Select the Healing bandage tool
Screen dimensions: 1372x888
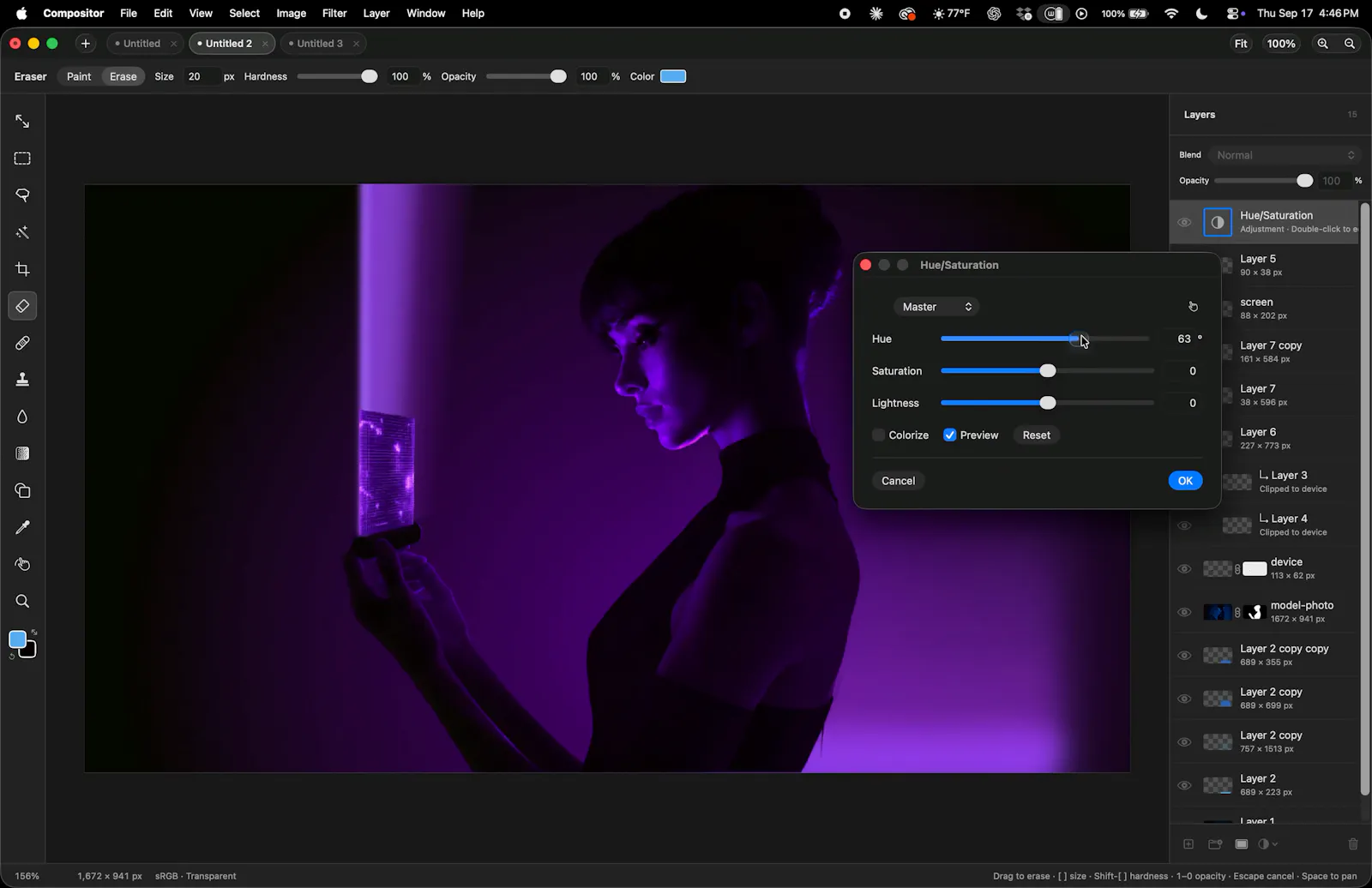(22, 343)
